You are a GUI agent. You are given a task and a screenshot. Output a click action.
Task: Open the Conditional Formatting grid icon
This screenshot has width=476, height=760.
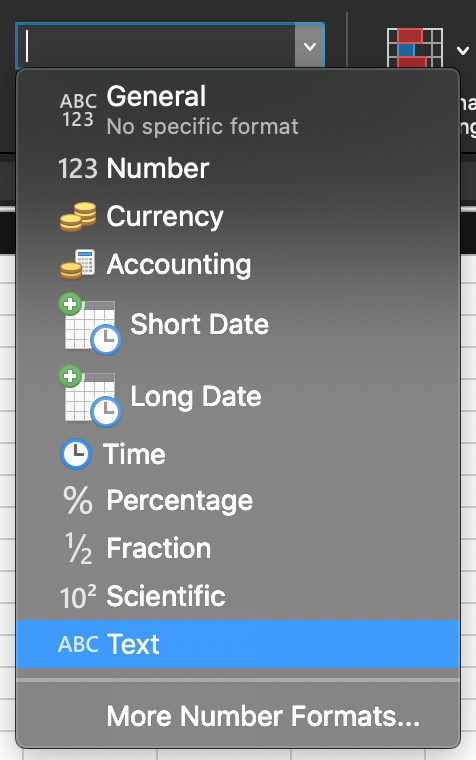[x=415, y=48]
